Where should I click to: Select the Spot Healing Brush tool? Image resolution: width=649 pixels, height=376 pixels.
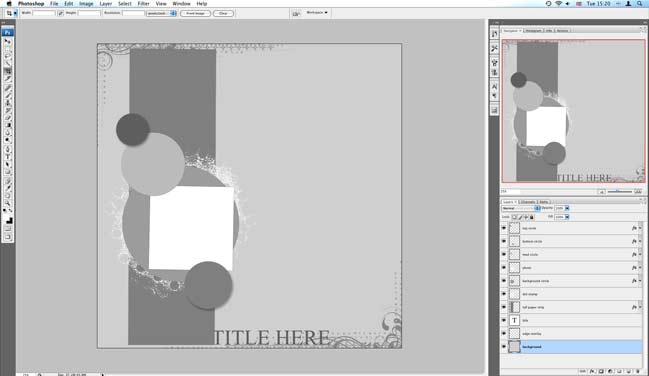point(7,88)
